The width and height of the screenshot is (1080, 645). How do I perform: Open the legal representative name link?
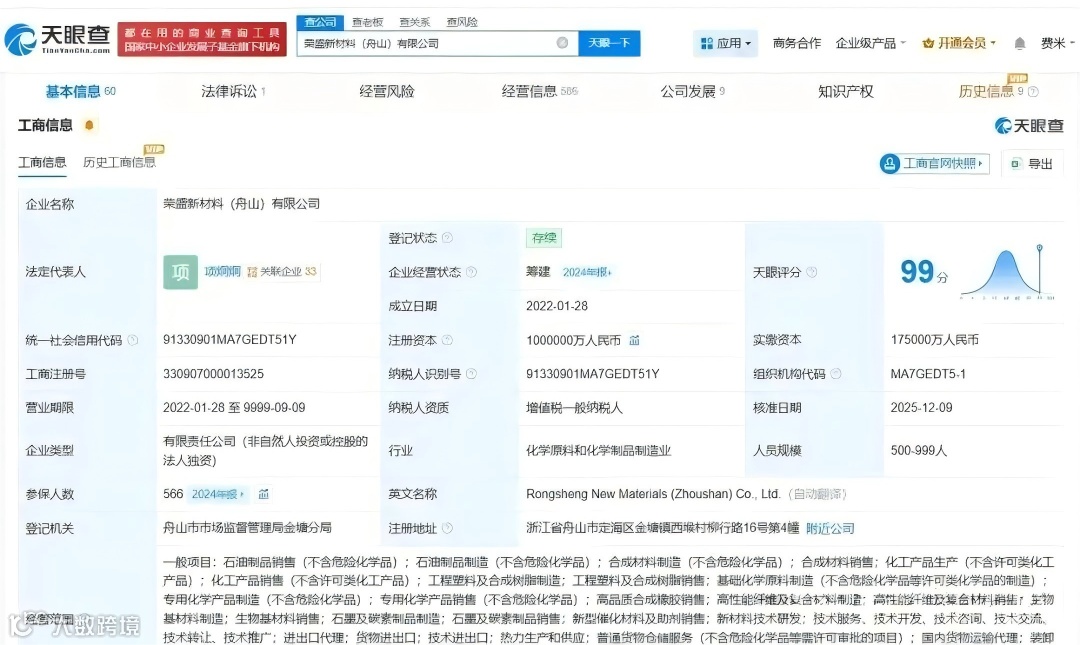coord(222,272)
